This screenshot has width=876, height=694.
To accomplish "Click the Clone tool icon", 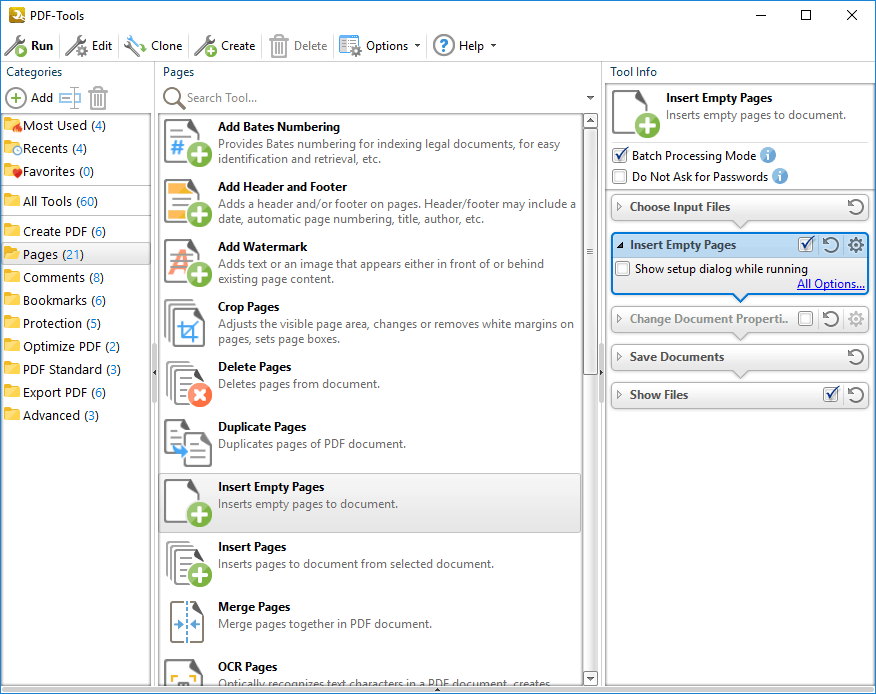I will (135, 46).
